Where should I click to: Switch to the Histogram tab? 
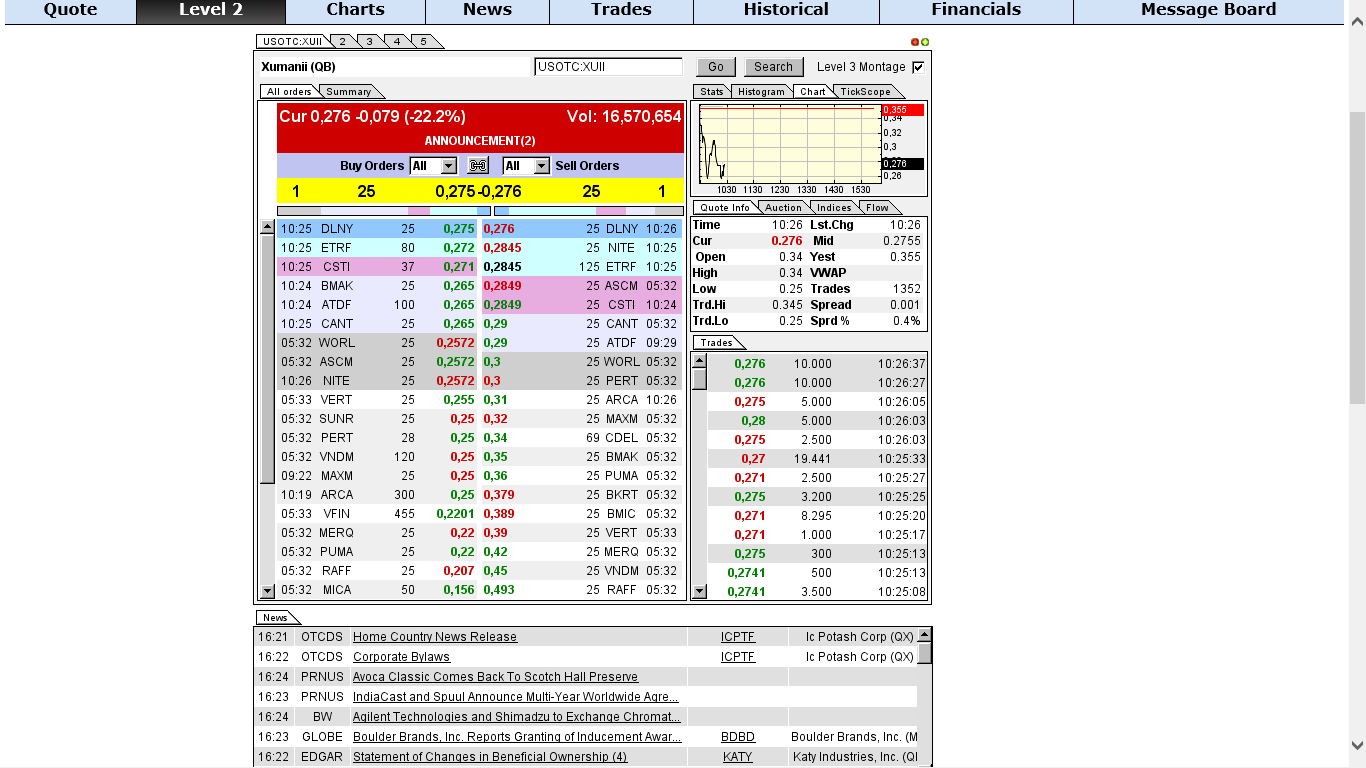pyautogui.click(x=762, y=91)
